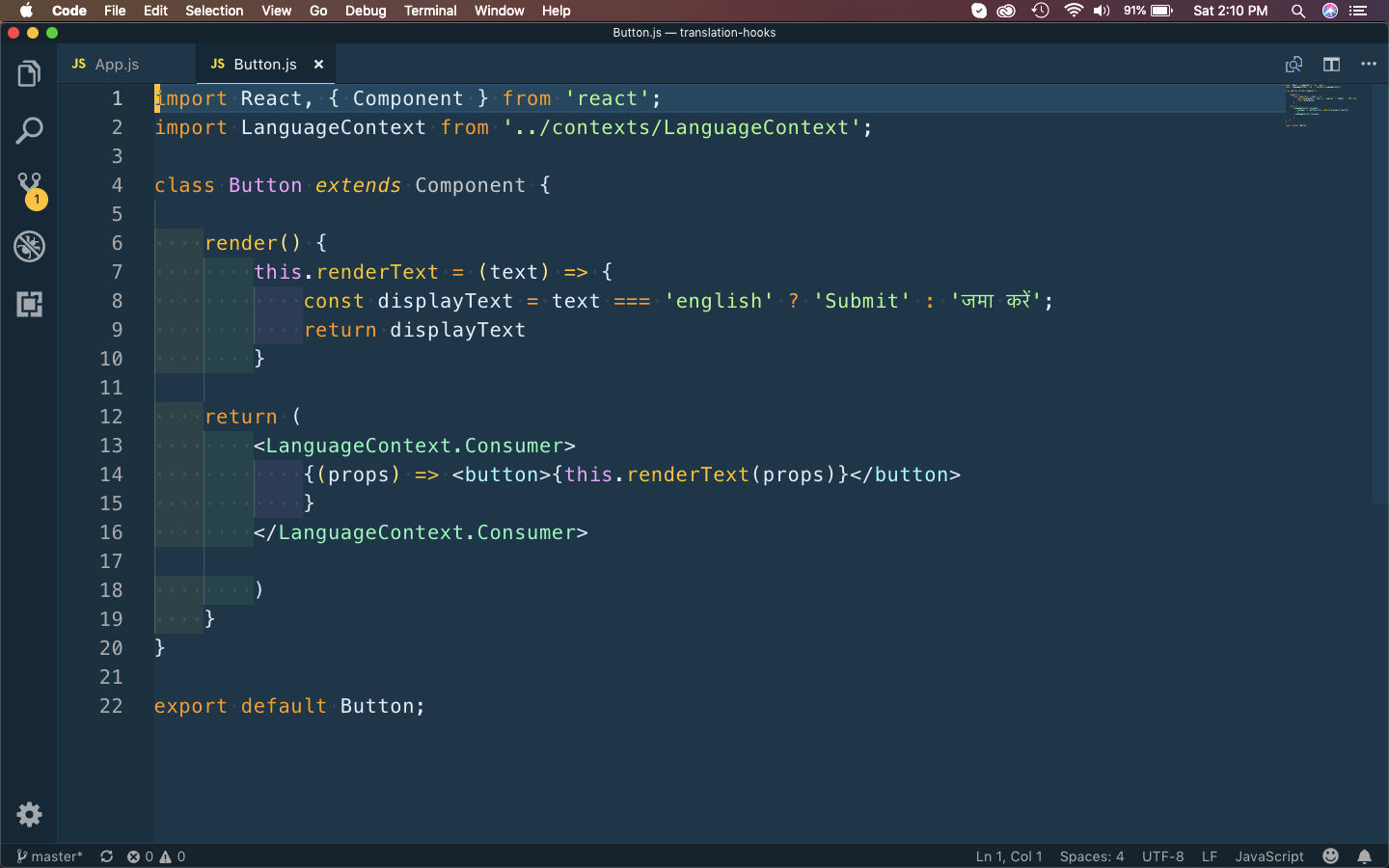Click 'return displayText' on line 9

[x=415, y=330]
